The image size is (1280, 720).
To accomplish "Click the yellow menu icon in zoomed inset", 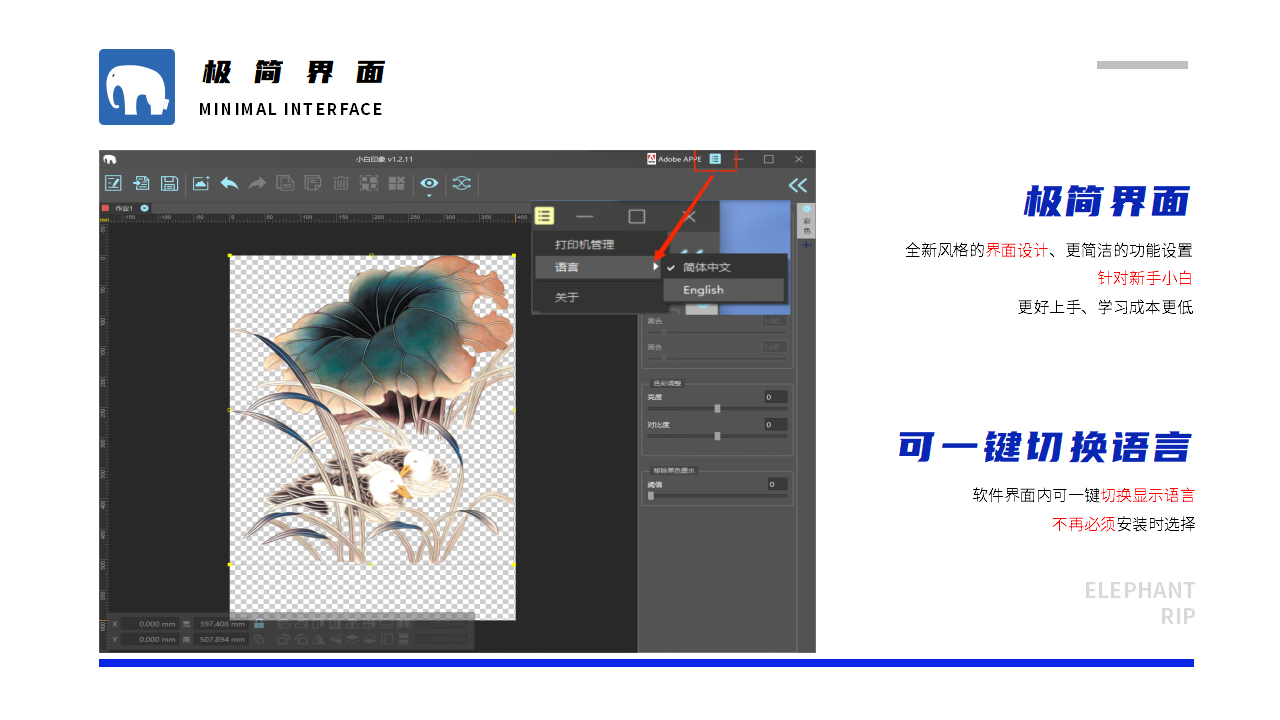I will (x=544, y=216).
